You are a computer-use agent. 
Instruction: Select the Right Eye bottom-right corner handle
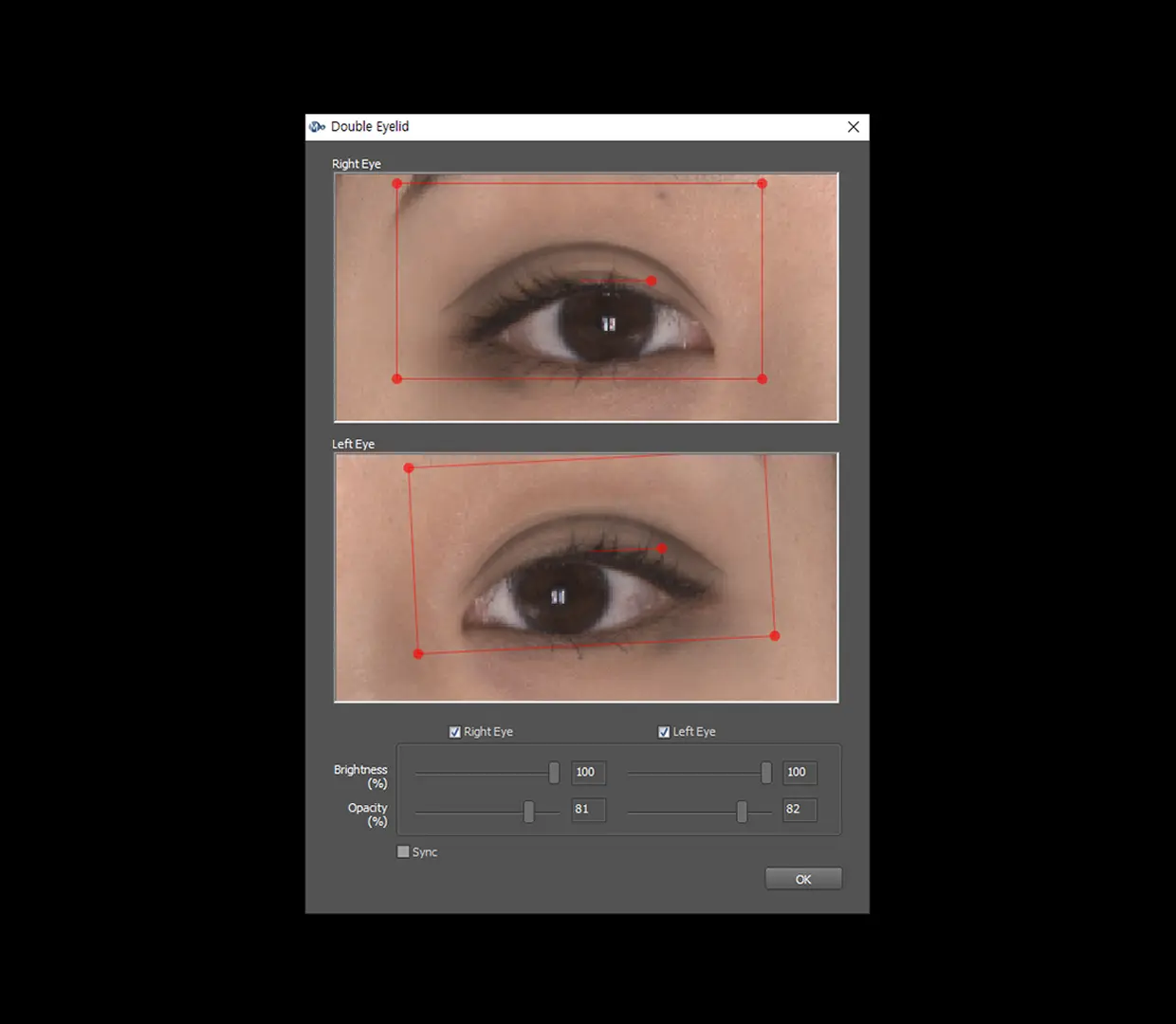point(763,379)
